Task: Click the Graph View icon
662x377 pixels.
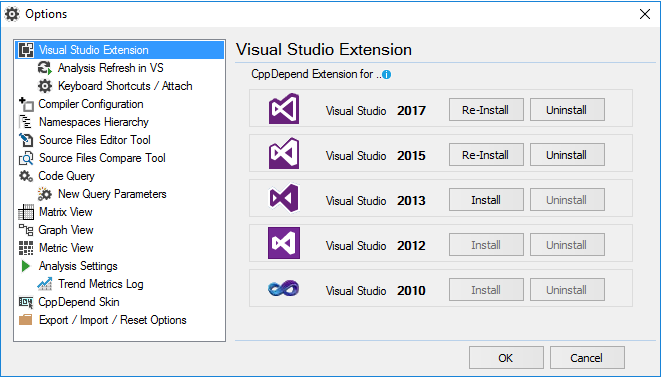Action: 26,230
